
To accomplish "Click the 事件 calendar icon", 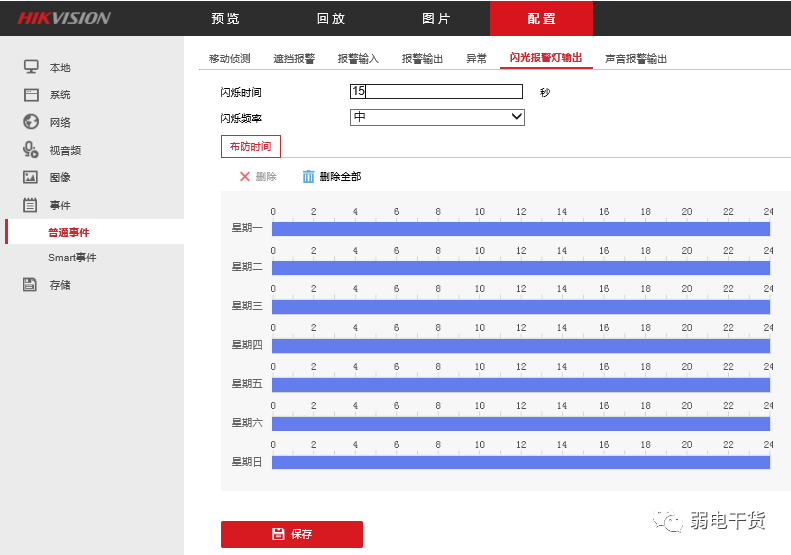I will click(x=30, y=205).
